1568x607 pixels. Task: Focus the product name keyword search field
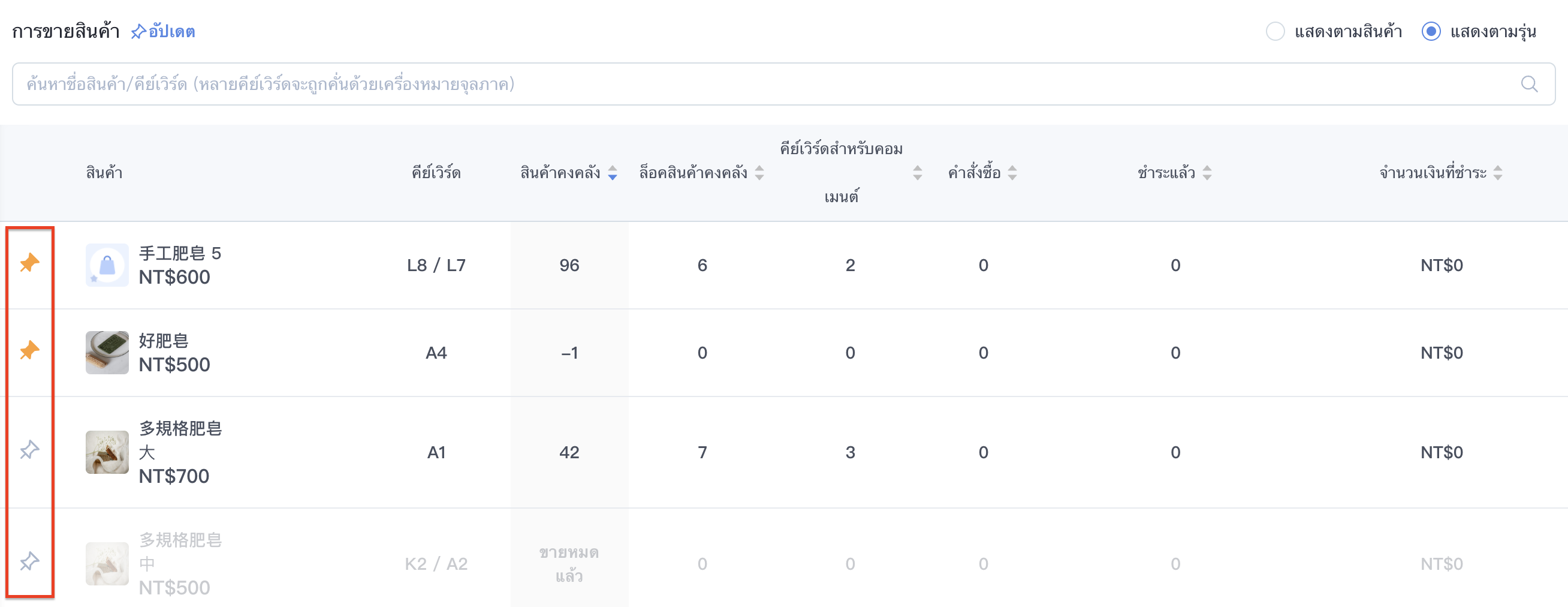783,84
